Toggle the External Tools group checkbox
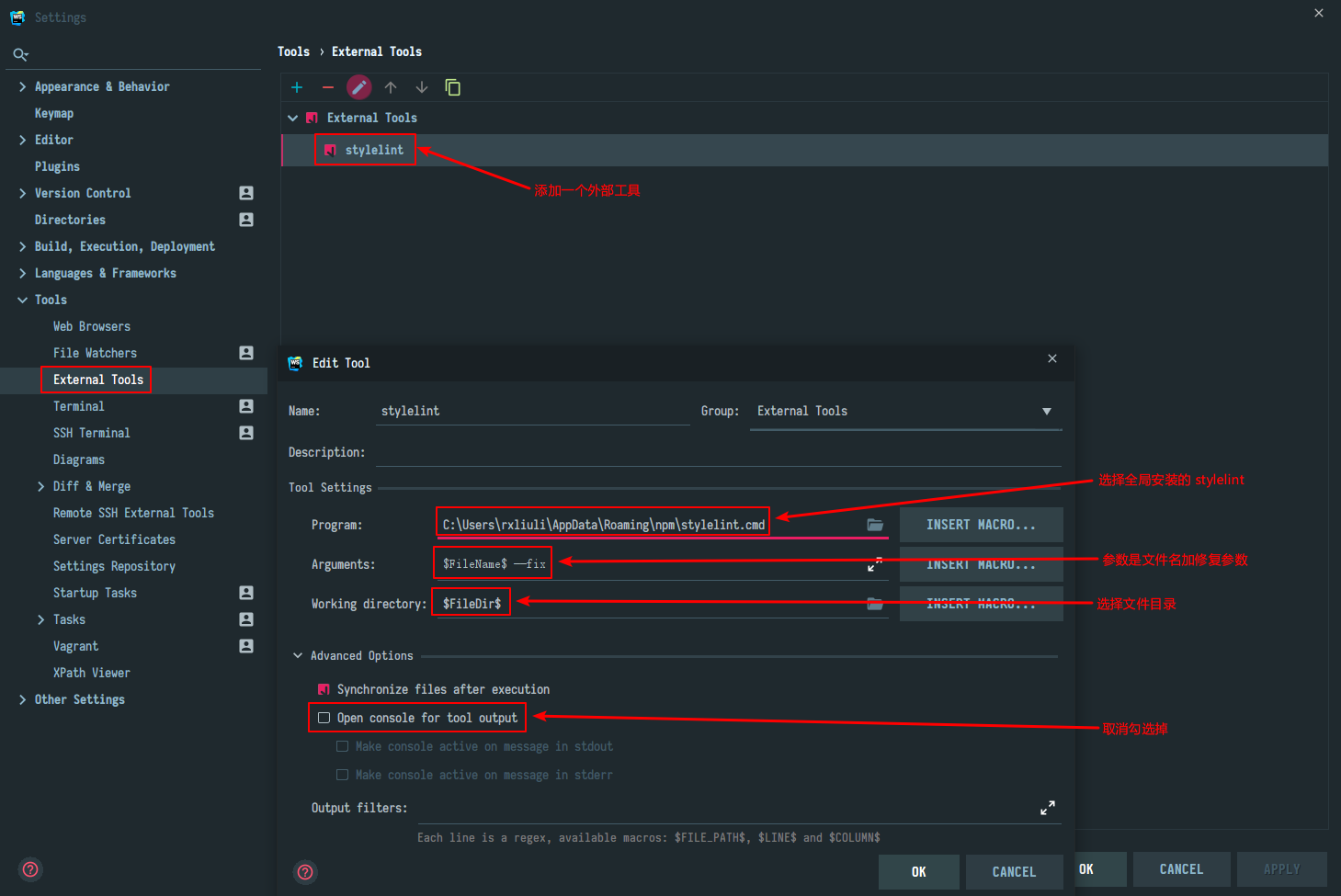 [312, 118]
